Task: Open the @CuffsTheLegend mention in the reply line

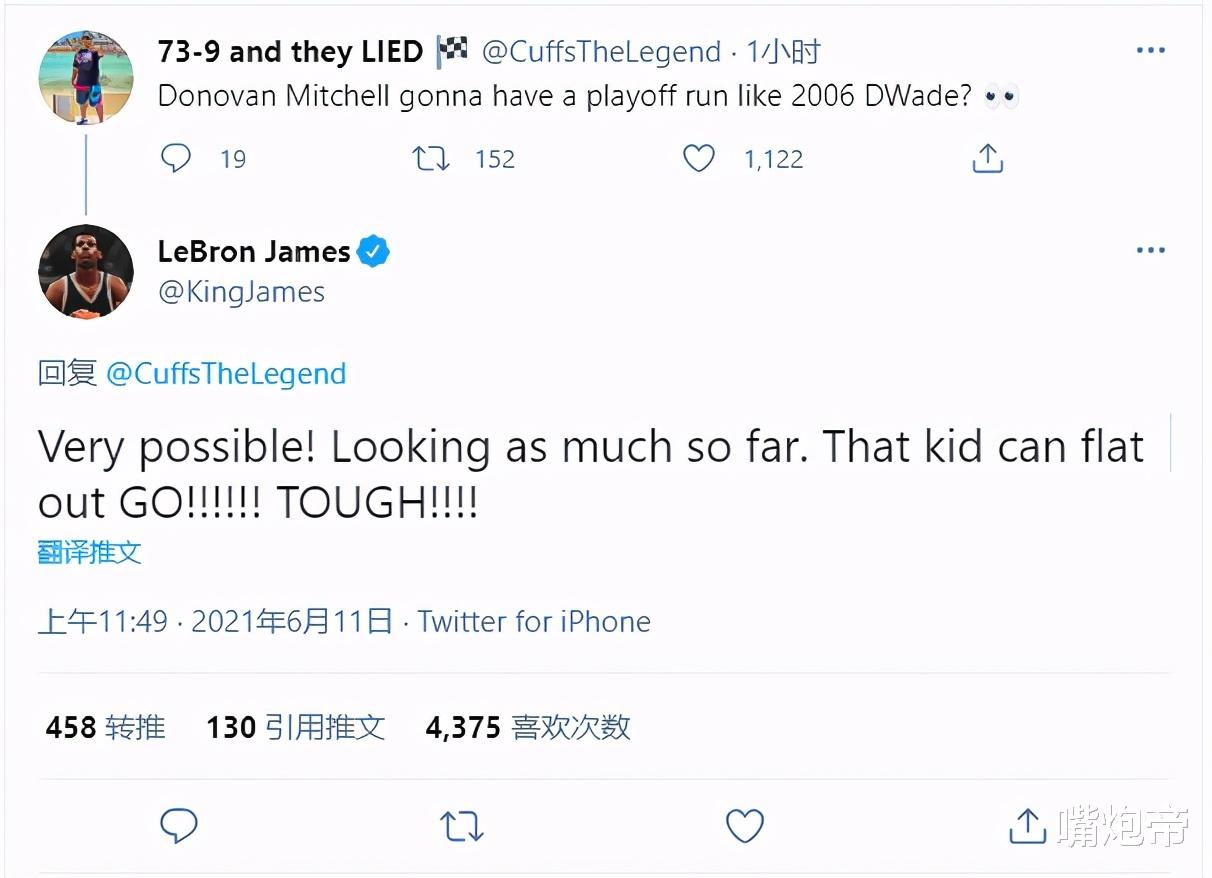Action: [226, 373]
